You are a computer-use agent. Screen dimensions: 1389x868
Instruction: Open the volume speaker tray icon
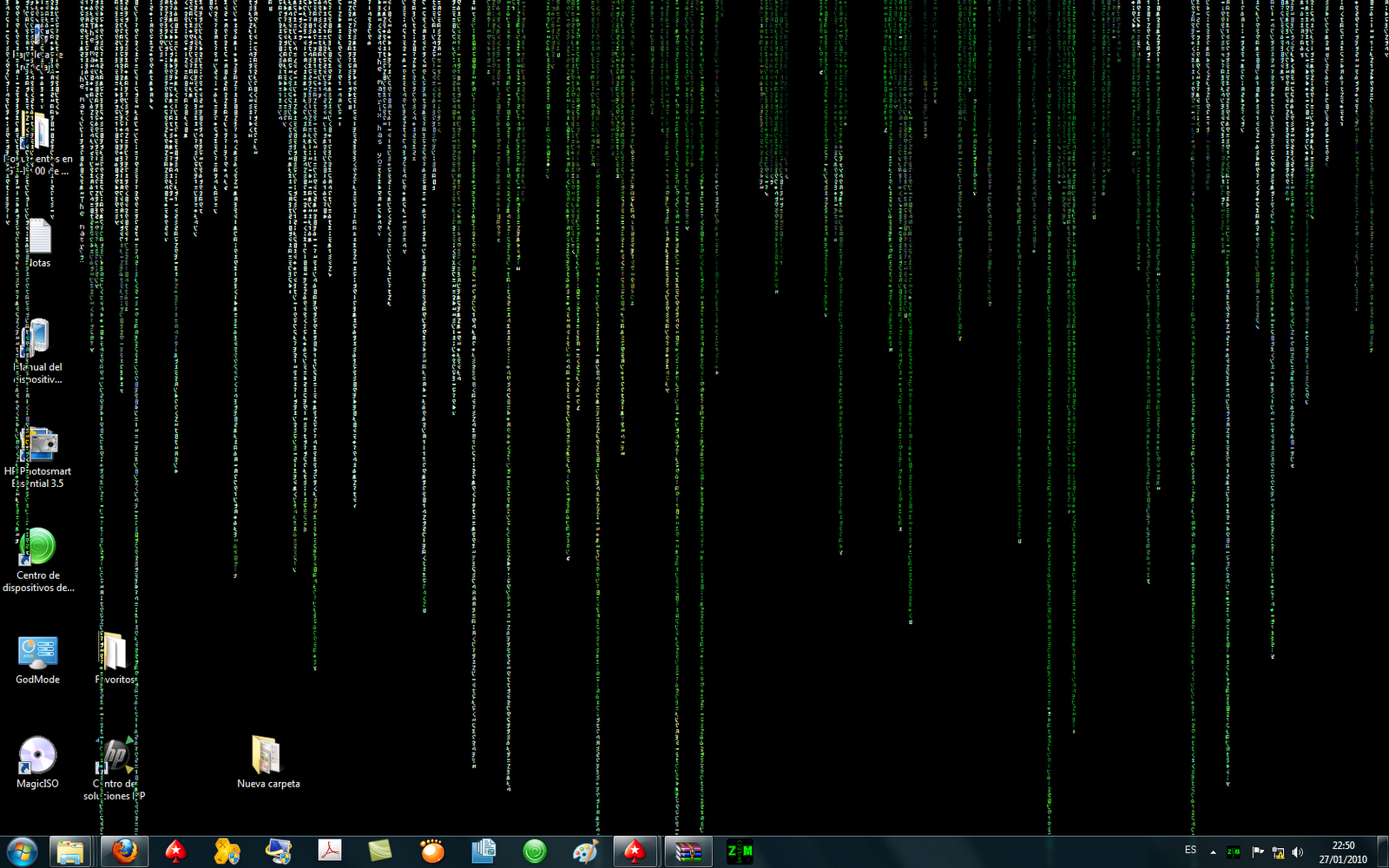click(1298, 852)
